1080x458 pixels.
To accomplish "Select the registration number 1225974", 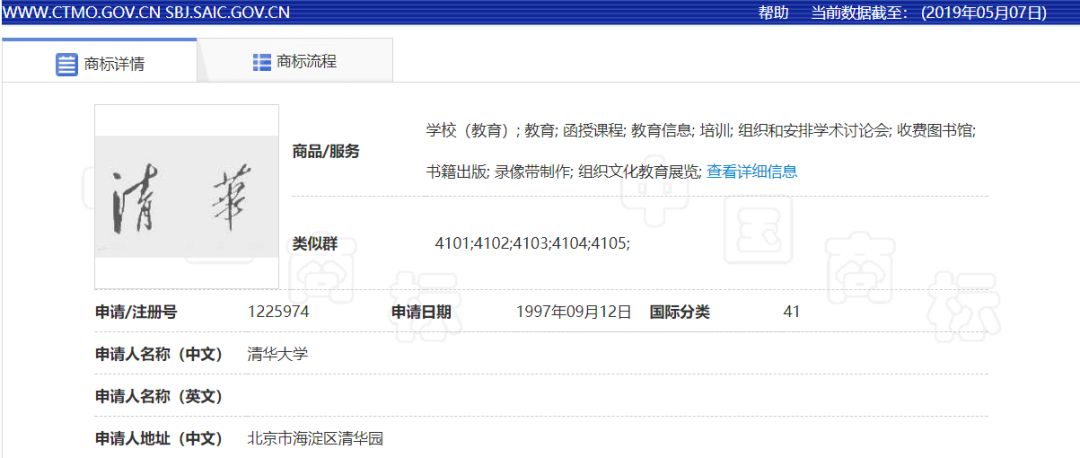I will tap(278, 312).
